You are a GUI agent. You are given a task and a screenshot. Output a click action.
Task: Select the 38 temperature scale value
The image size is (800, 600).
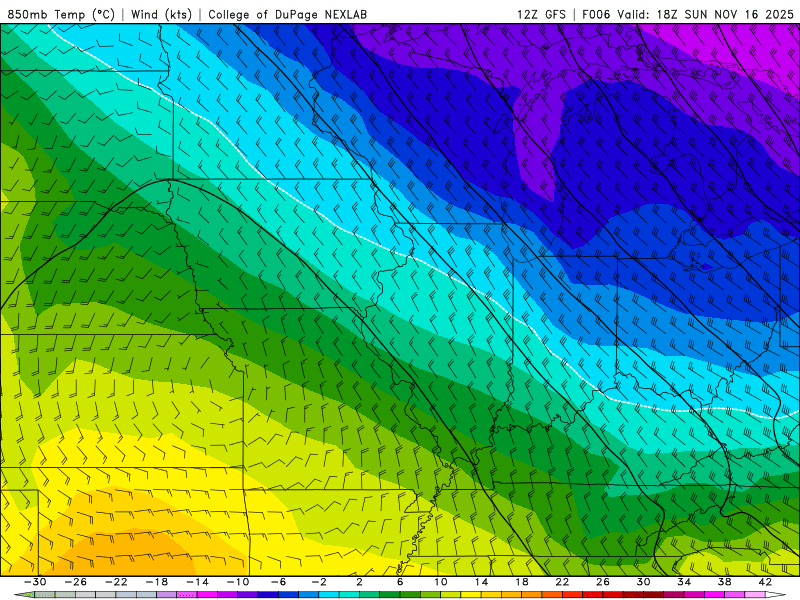(724, 582)
